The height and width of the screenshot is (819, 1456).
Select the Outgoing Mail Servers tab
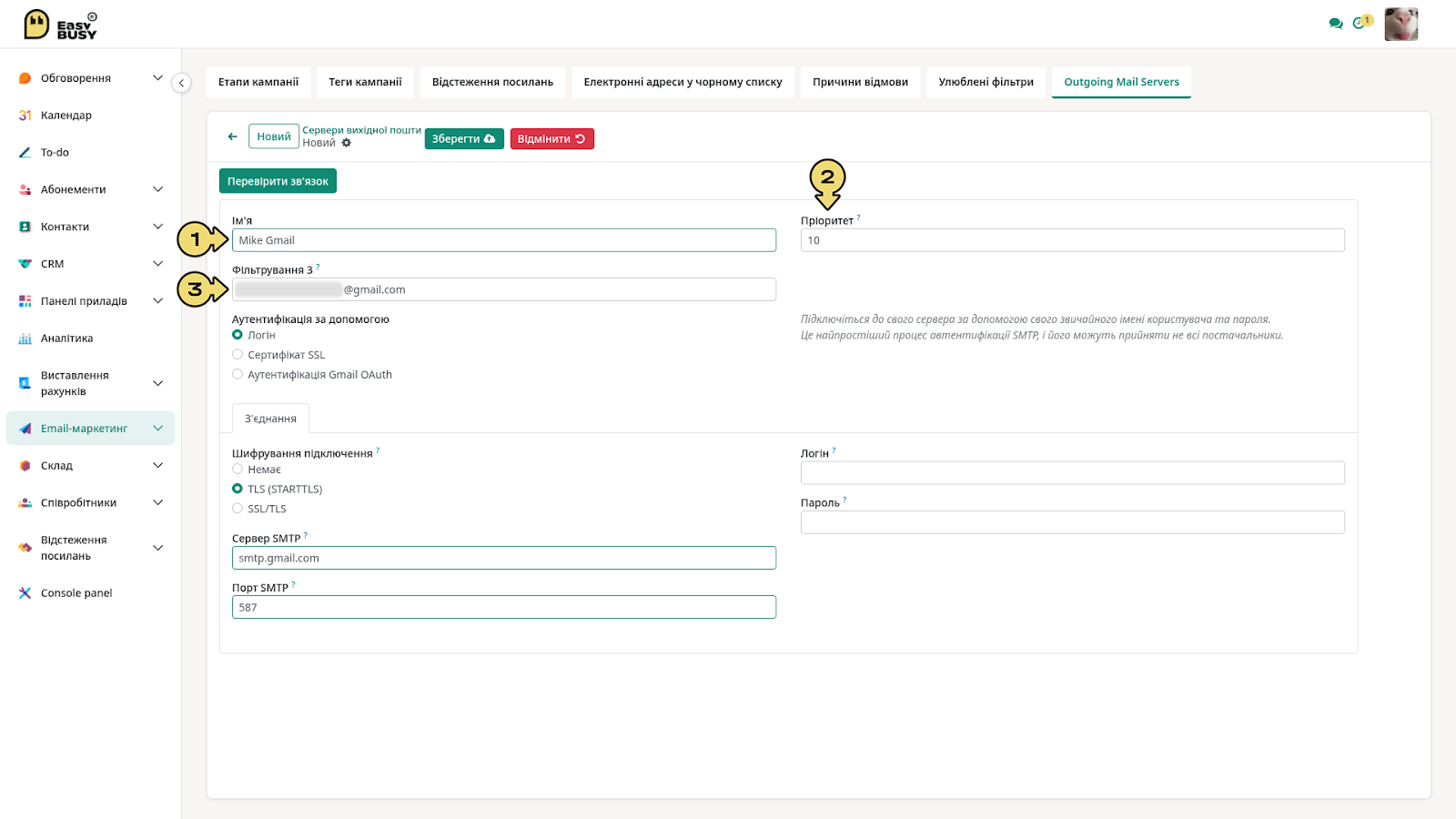1121,82
